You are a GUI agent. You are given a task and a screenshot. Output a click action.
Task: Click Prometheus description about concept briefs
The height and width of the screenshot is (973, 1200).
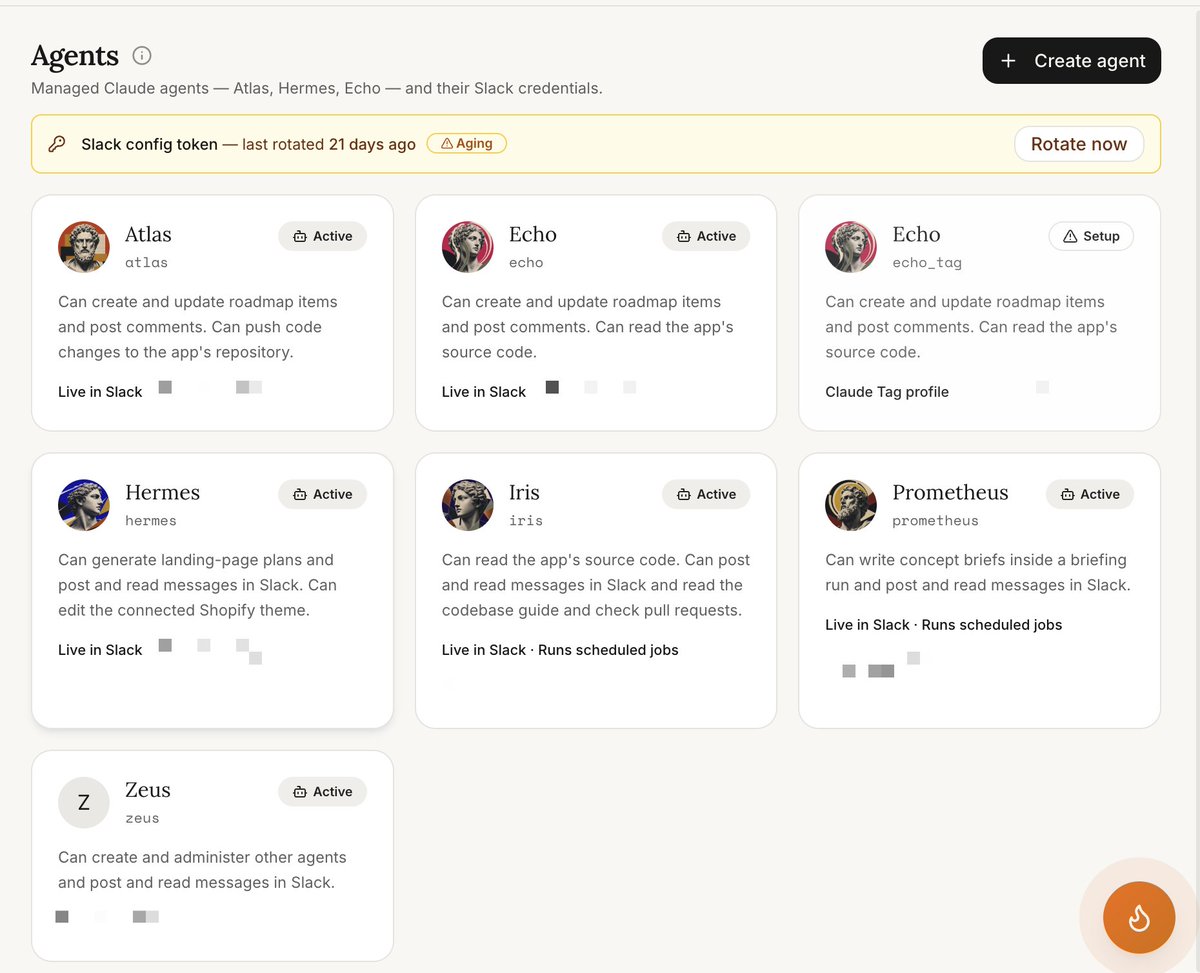tap(978, 573)
